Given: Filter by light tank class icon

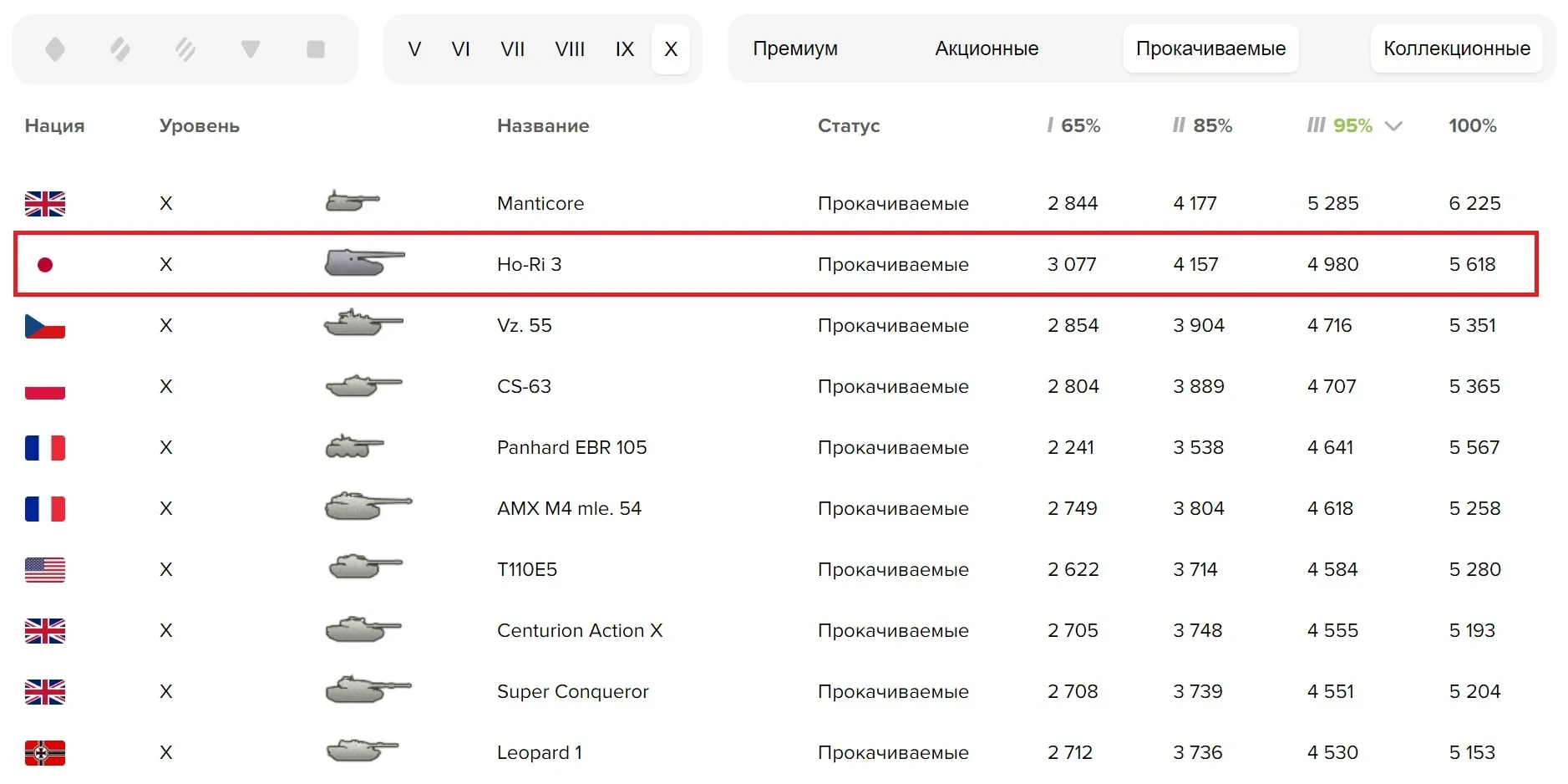Looking at the screenshot, I should tap(55, 49).
